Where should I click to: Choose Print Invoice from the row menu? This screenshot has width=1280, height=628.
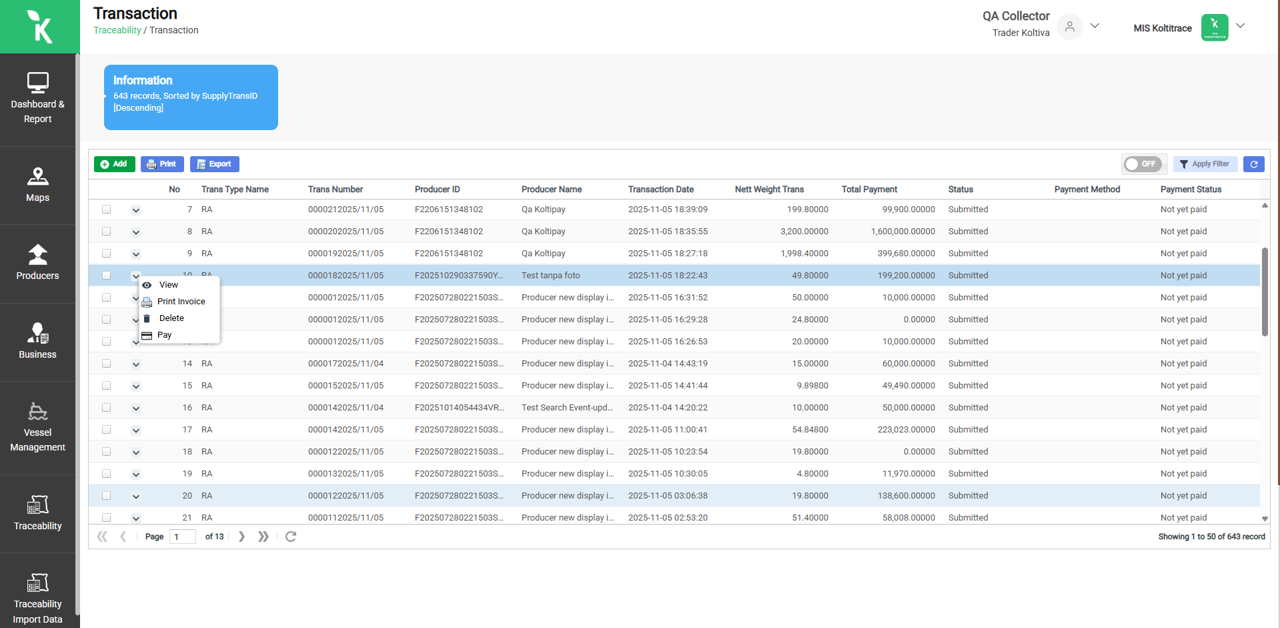coord(179,301)
